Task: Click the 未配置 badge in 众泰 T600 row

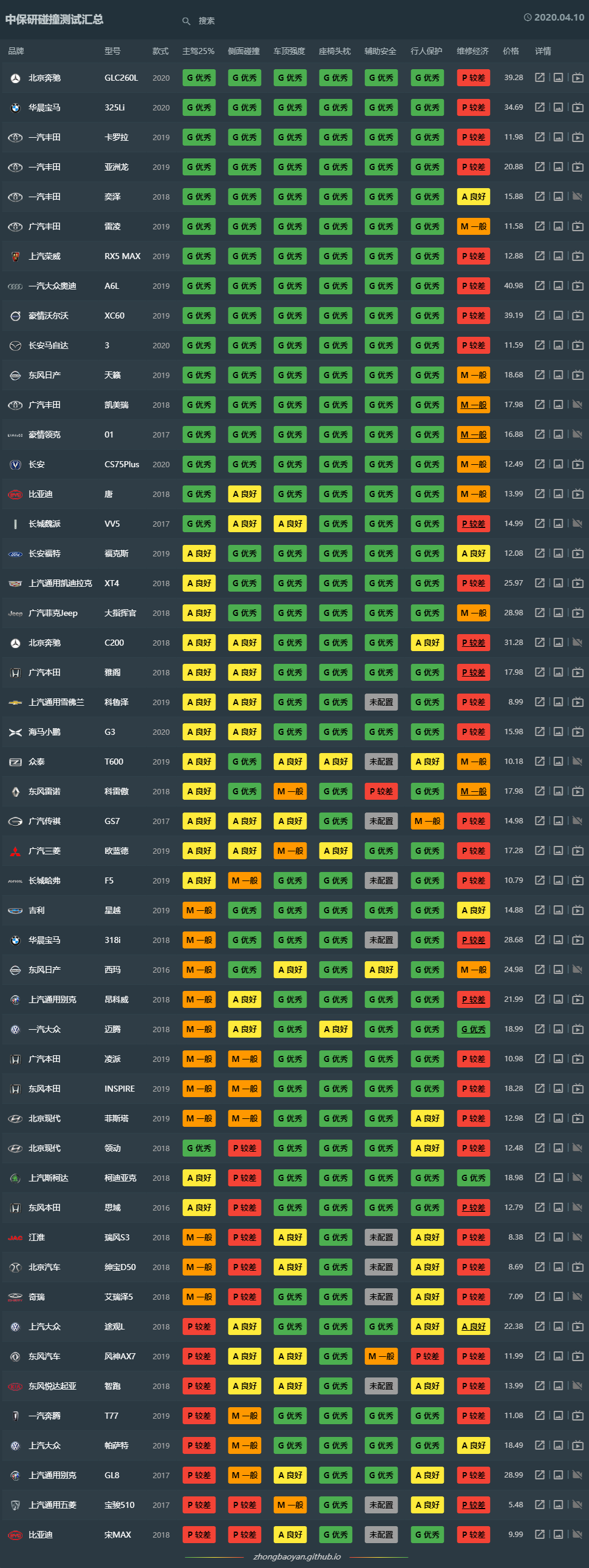Action: tap(381, 762)
